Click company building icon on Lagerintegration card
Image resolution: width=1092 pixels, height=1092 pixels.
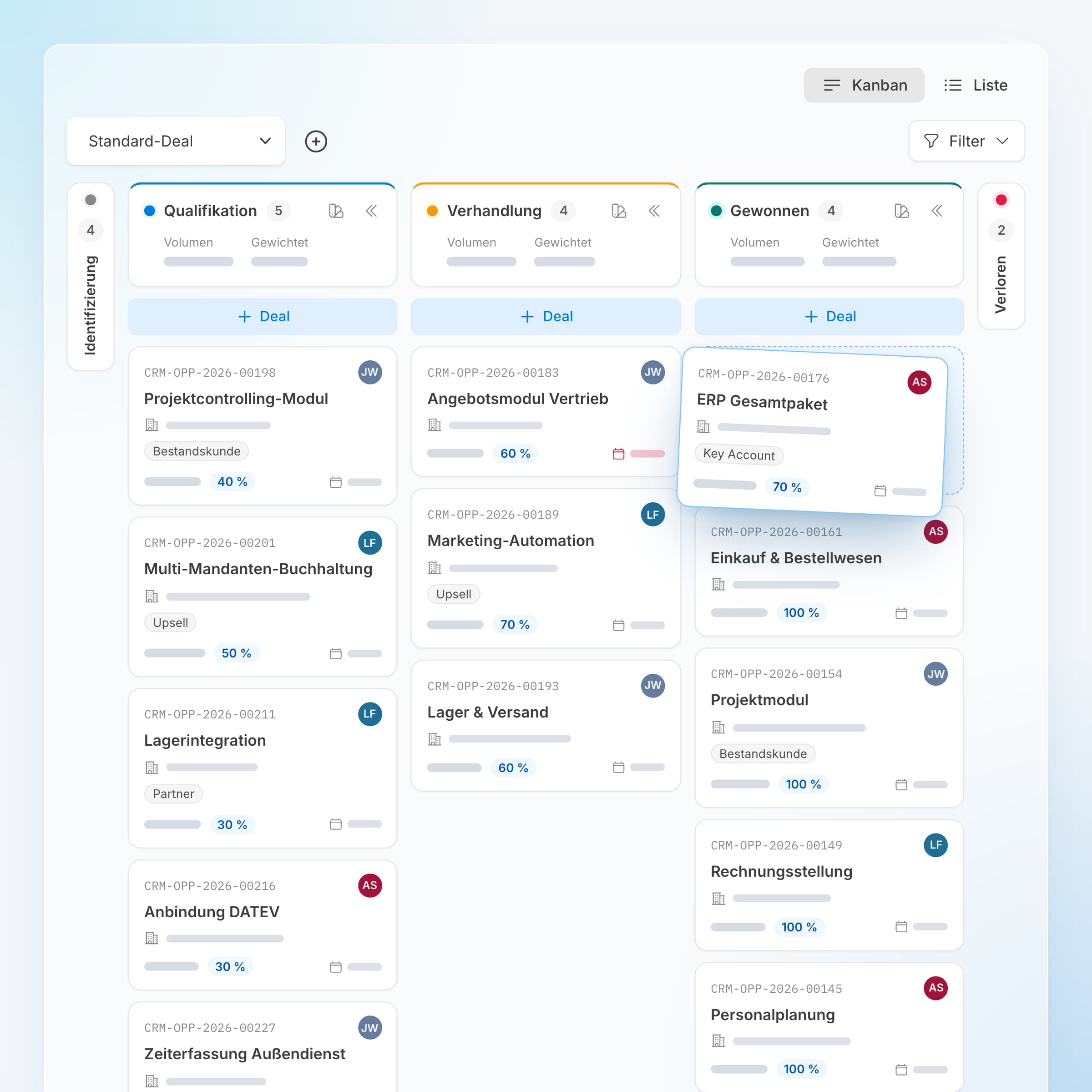(152, 768)
